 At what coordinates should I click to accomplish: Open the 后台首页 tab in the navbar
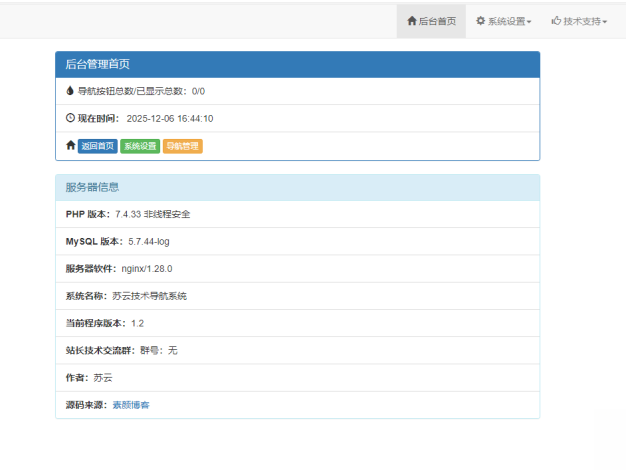tap(431, 21)
